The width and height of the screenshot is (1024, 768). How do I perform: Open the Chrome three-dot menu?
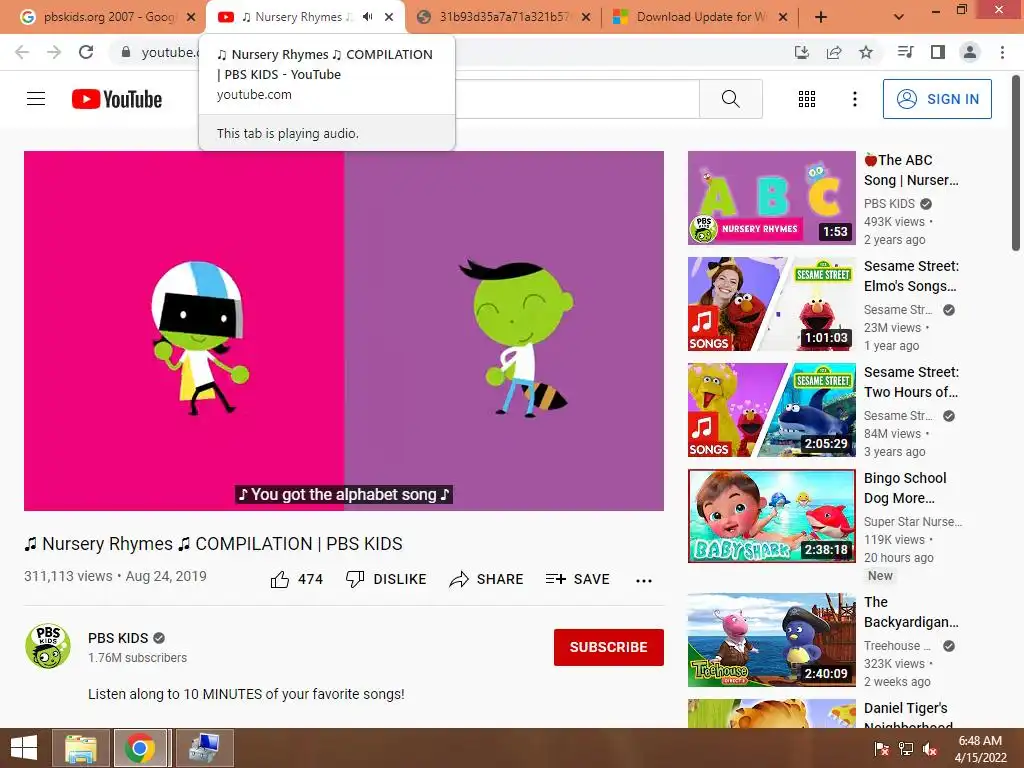pos(1002,52)
